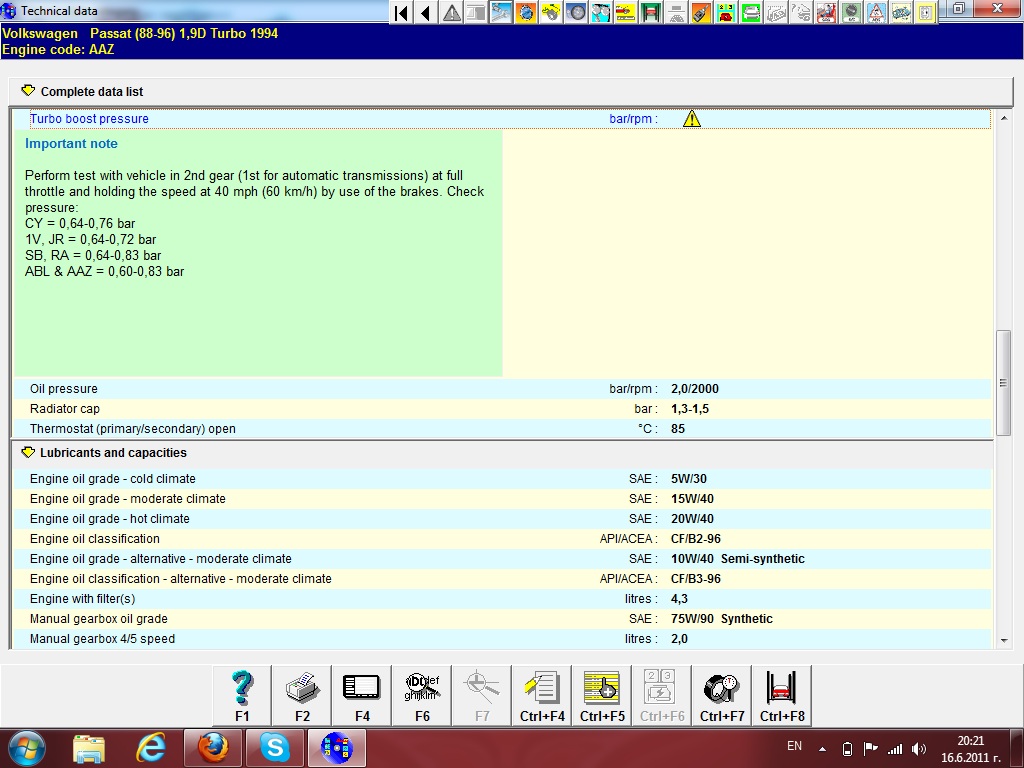
Task: Click the previous page arrow in top toolbar
Action: click(x=426, y=13)
